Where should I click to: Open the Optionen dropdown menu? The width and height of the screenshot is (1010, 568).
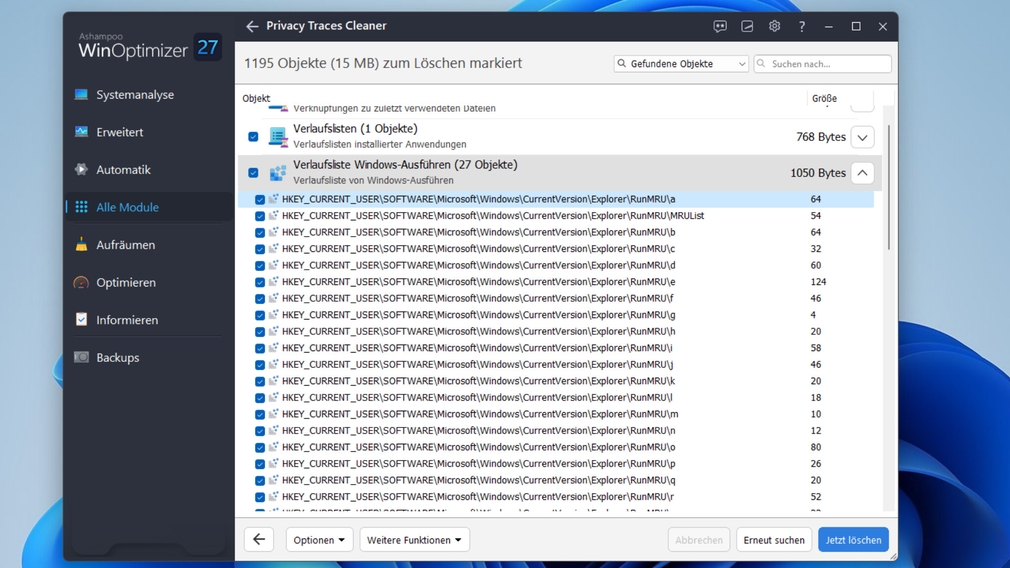(x=319, y=540)
